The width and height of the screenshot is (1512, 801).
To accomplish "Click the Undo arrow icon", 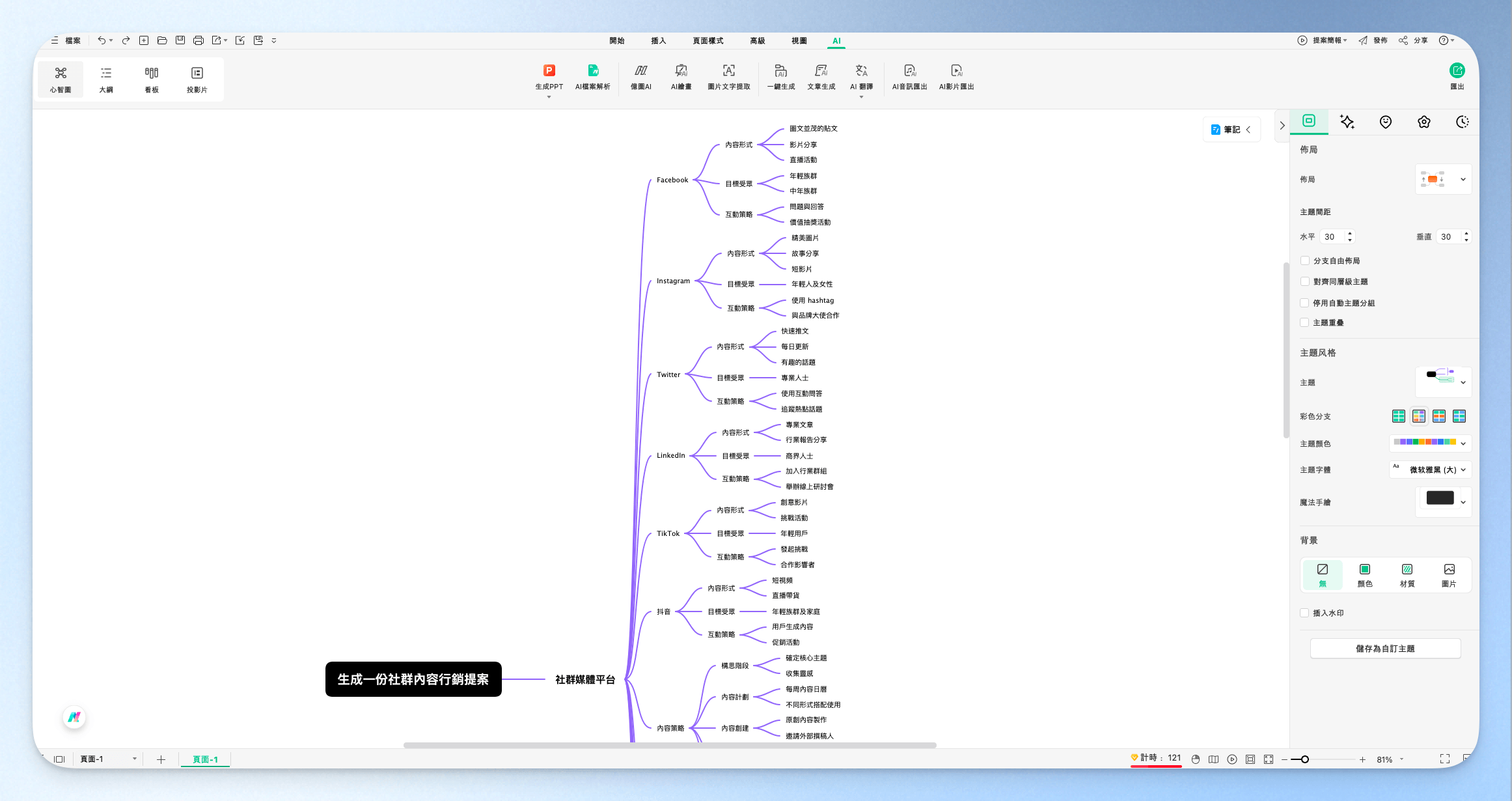I will click(102, 40).
